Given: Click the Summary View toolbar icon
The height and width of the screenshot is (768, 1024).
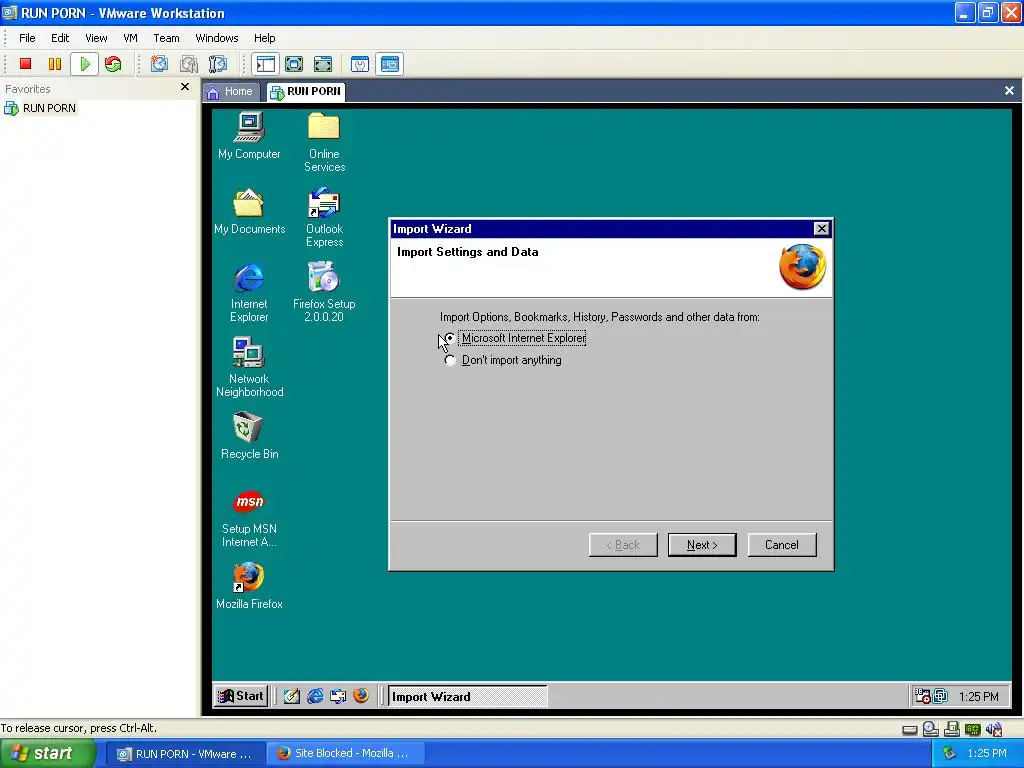Looking at the screenshot, I should pos(360,64).
